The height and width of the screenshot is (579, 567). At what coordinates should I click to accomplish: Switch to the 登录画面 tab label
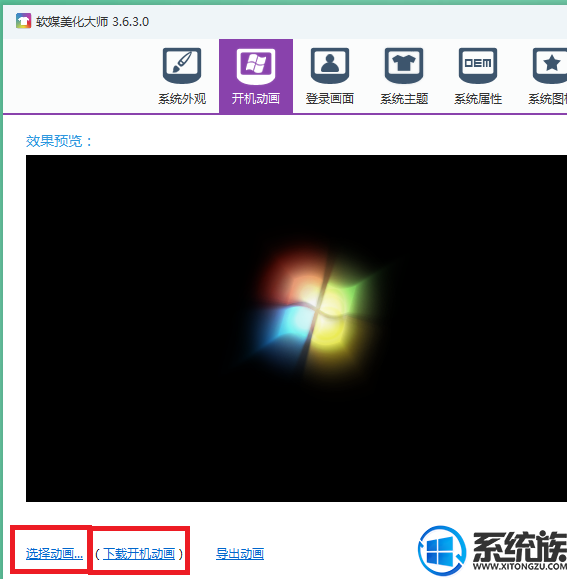pyautogui.click(x=330, y=99)
